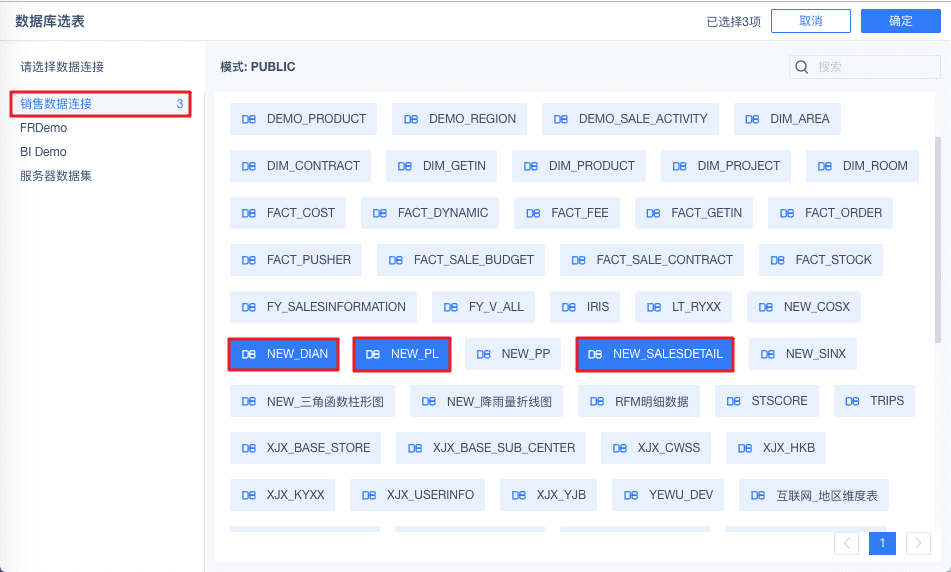
Task: Click the DB icon of FACT_COST
Action: point(249,214)
